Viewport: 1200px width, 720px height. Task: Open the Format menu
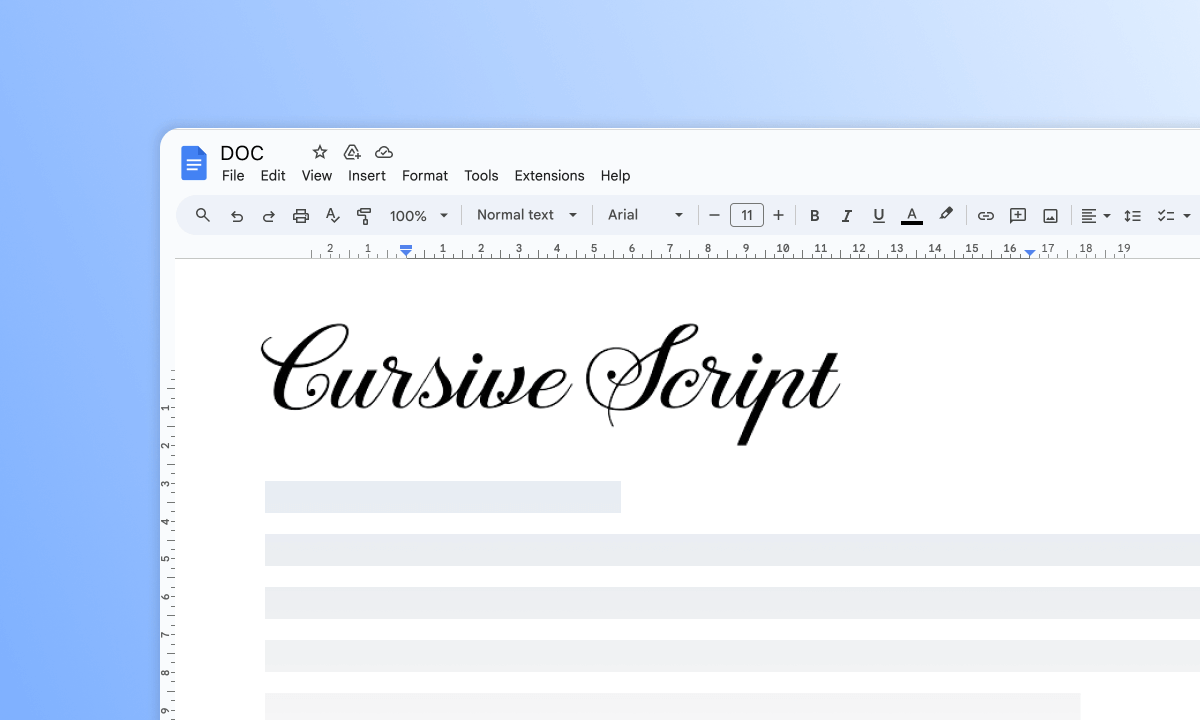click(x=425, y=175)
